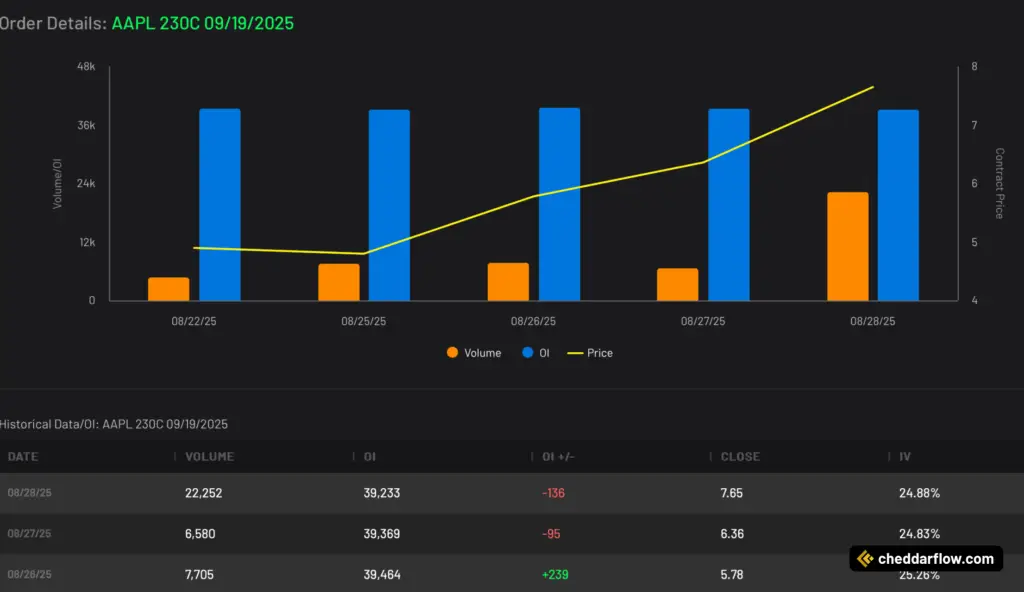The height and width of the screenshot is (592, 1024).
Task: Click close price 5.78
Action: point(731,574)
